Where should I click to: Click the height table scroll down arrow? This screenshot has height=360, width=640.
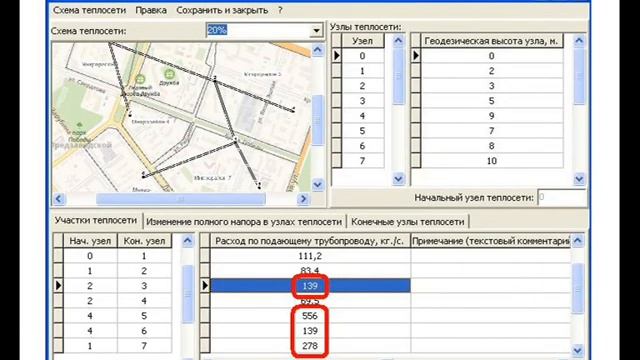(x=579, y=179)
